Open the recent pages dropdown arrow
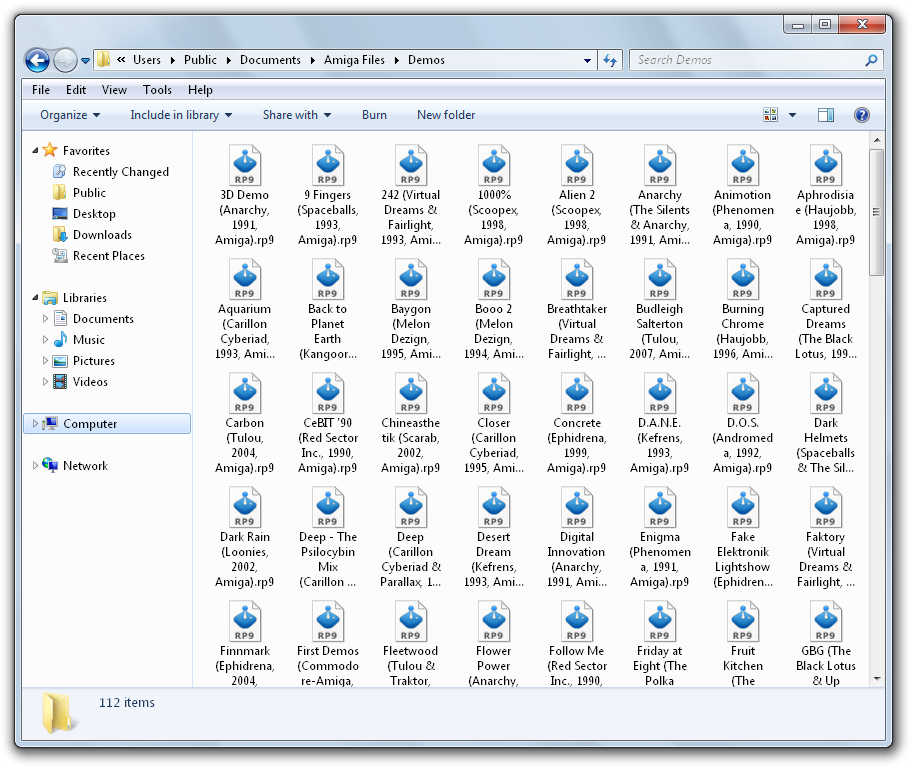The image size is (911, 766). [85, 60]
